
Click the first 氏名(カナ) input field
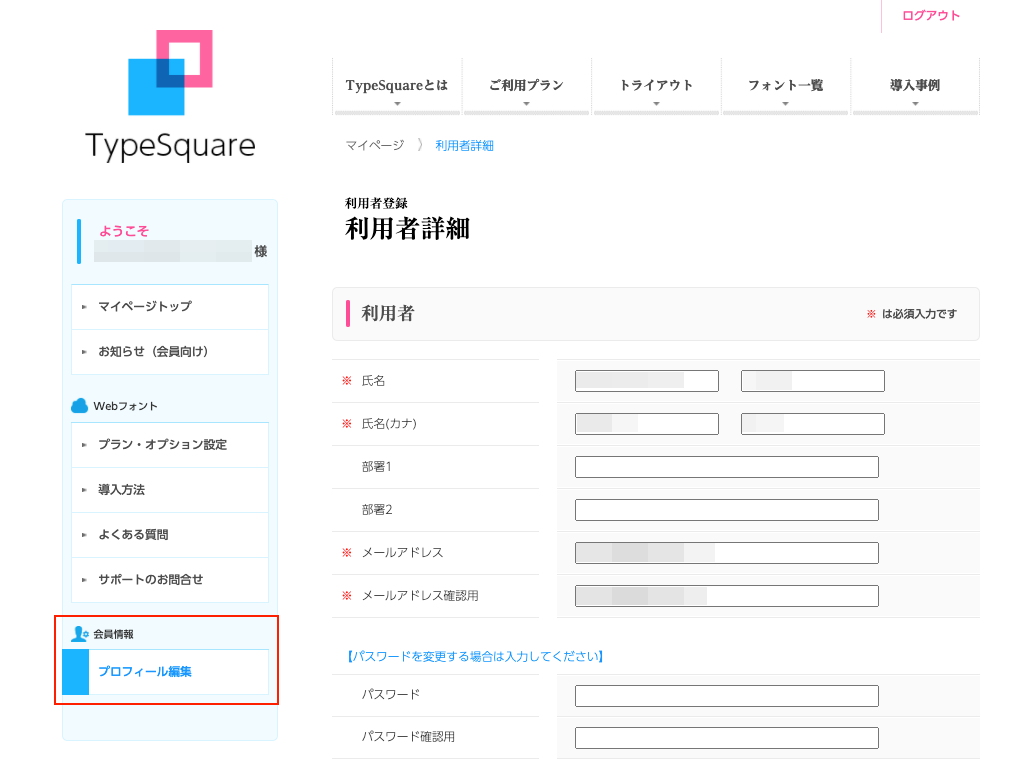(647, 424)
